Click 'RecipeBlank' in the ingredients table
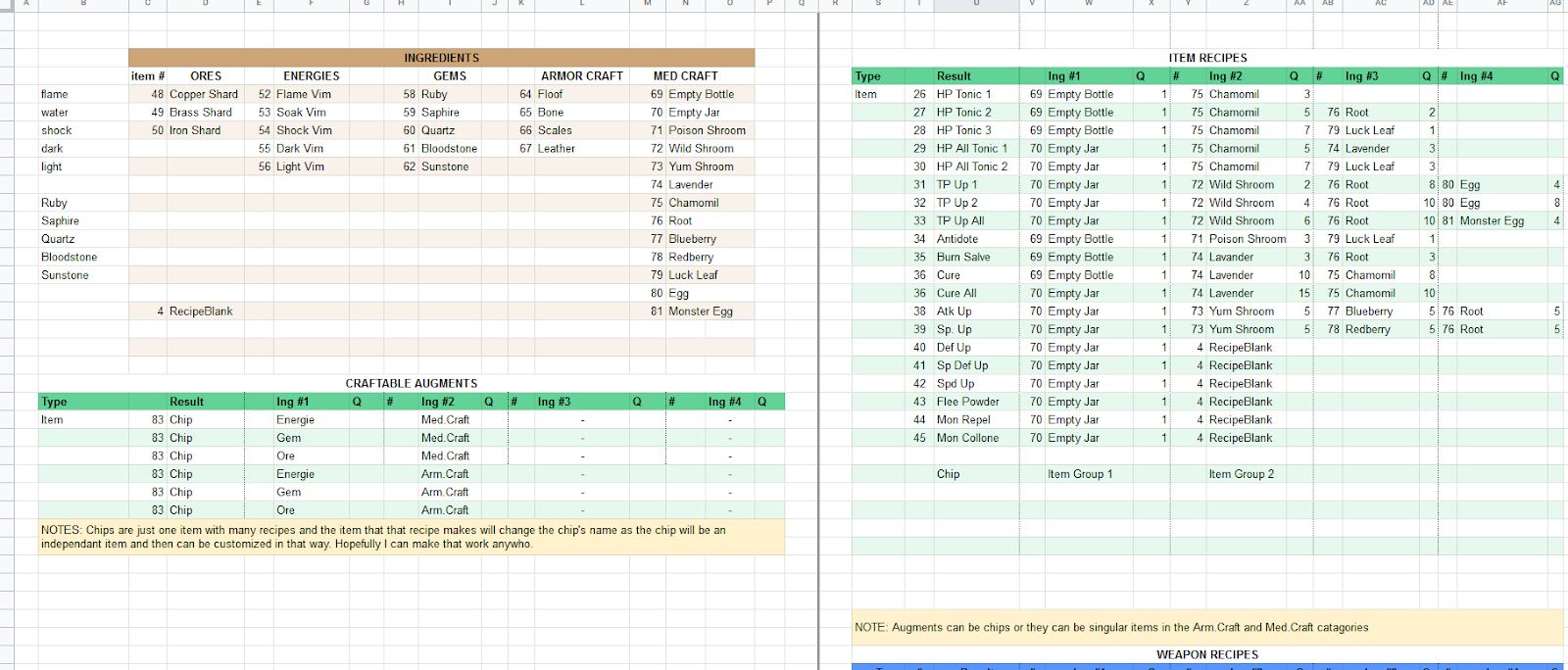 click(206, 311)
